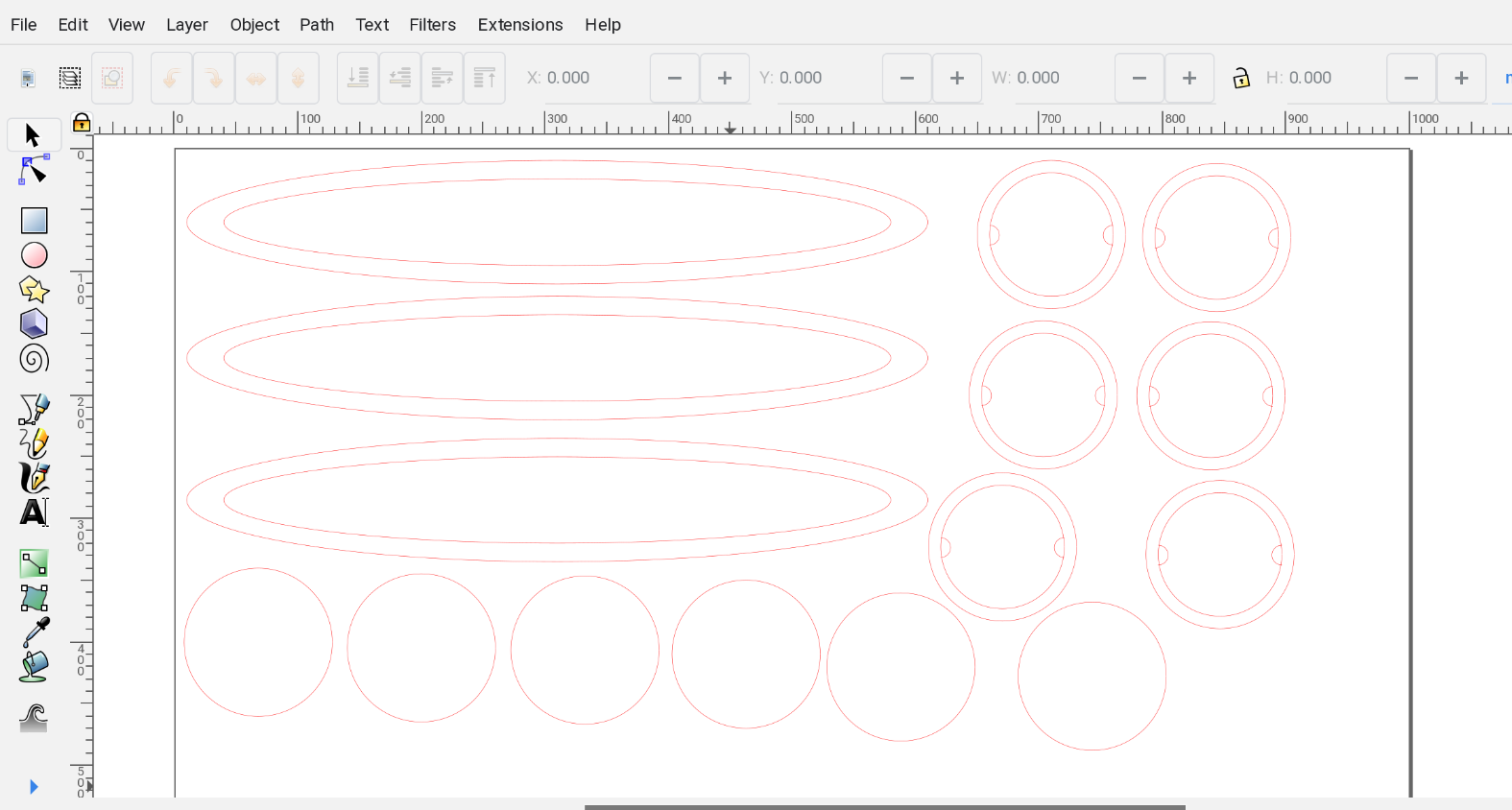Open the Filters menu
The width and height of the screenshot is (1512, 810).
433,25
